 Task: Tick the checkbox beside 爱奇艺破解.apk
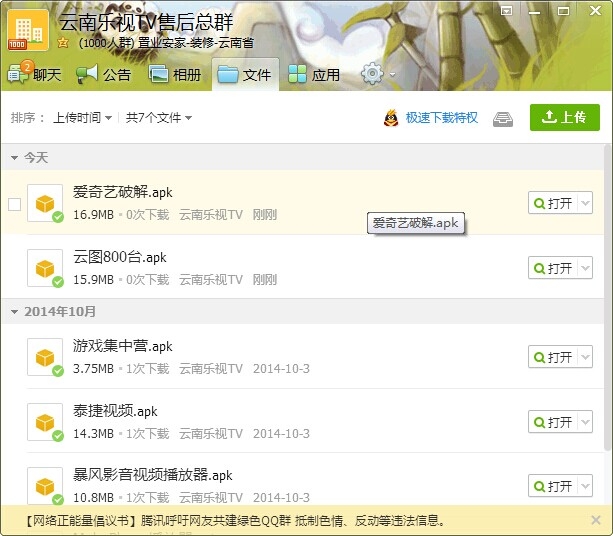(x=14, y=204)
